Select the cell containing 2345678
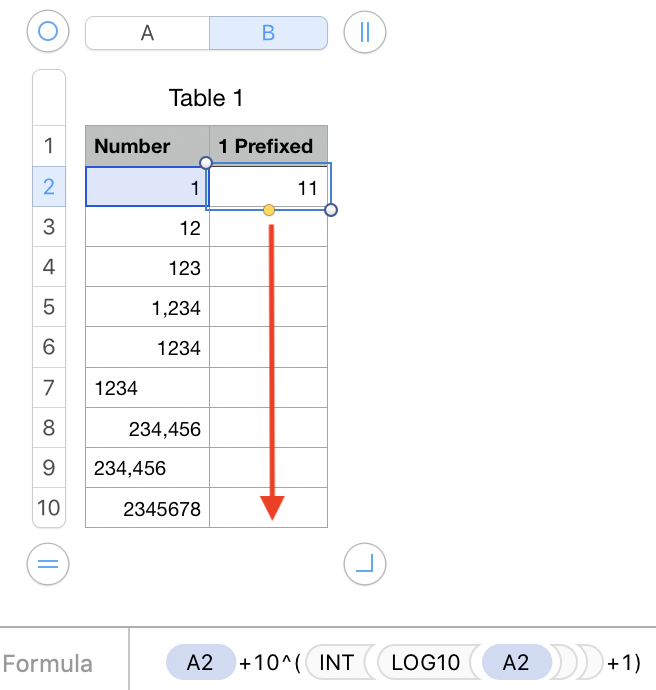The height and width of the screenshot is (690, 656). (147, 508)
